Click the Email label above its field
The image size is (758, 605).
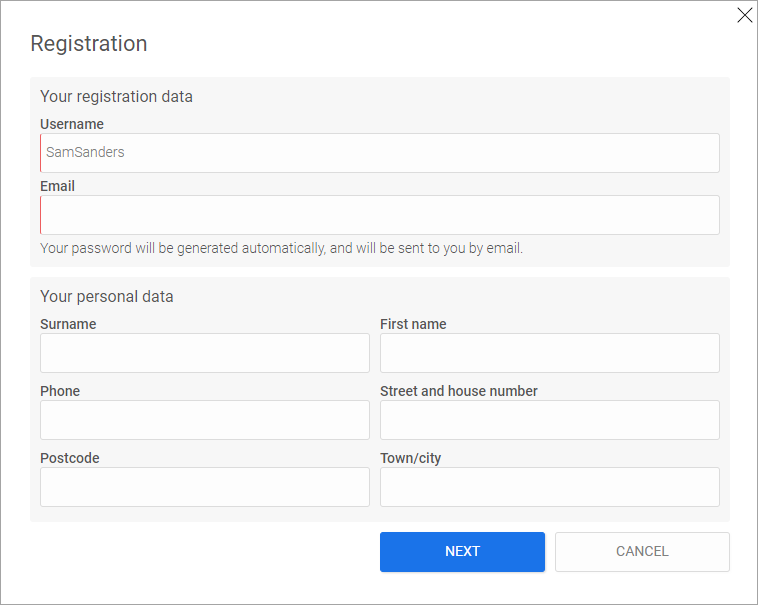58,186
